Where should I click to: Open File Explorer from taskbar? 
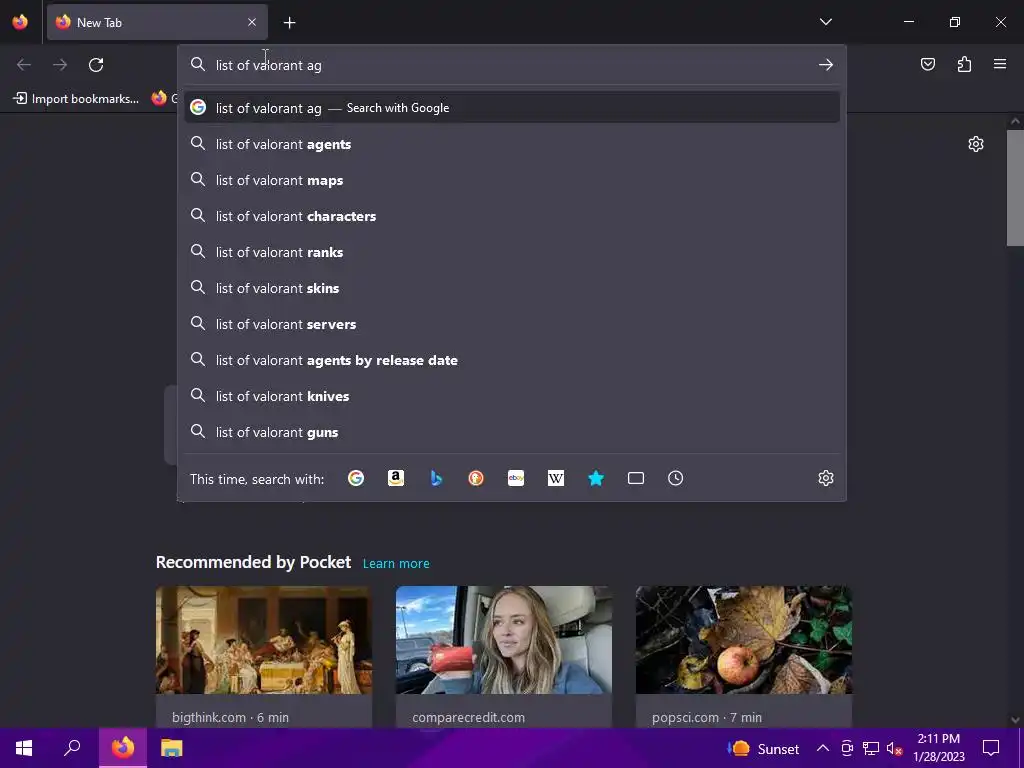(172, 748)
